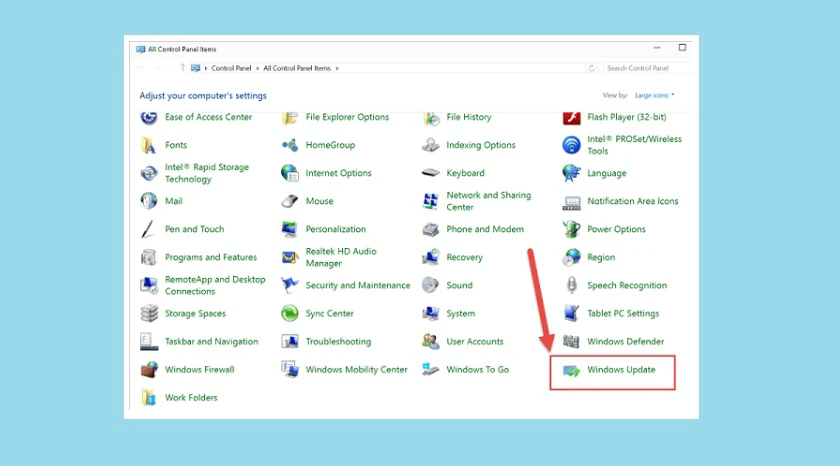840x466 pixels.
Task: Select the All Control Panel Items breadcrumb
Action: point(297,68)
